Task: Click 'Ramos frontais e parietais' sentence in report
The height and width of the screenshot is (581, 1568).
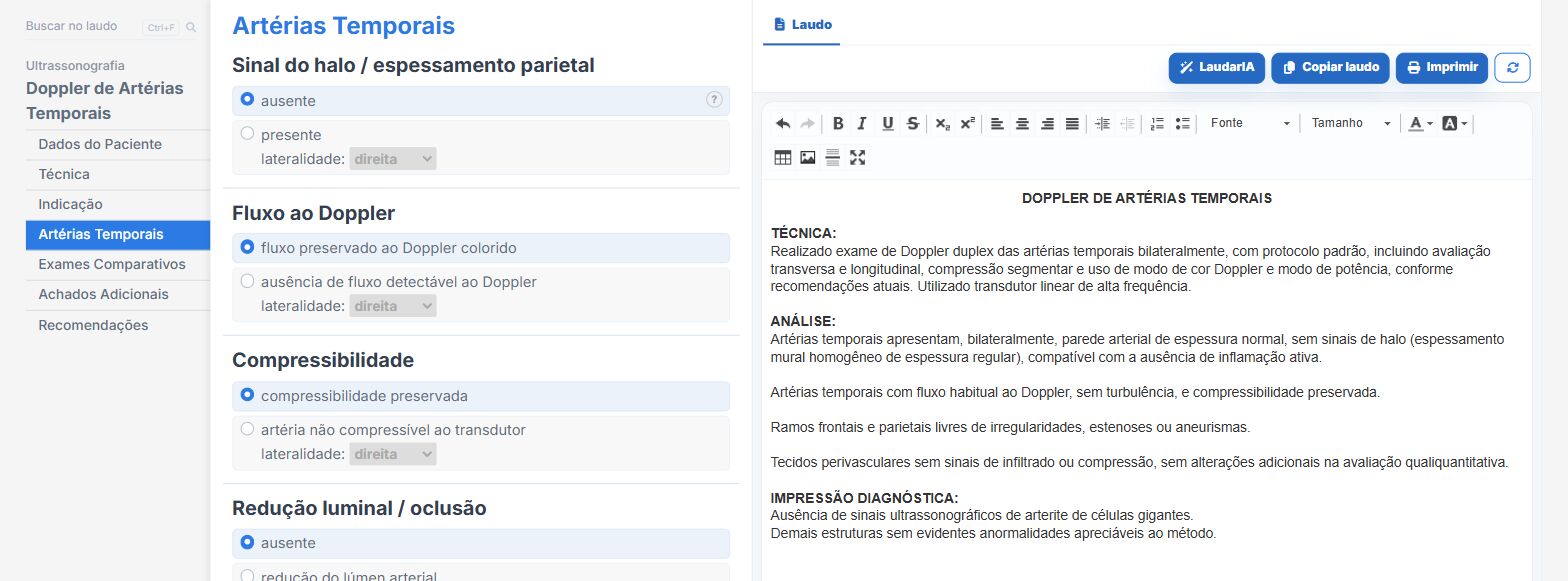Action: pos(1010,427)
